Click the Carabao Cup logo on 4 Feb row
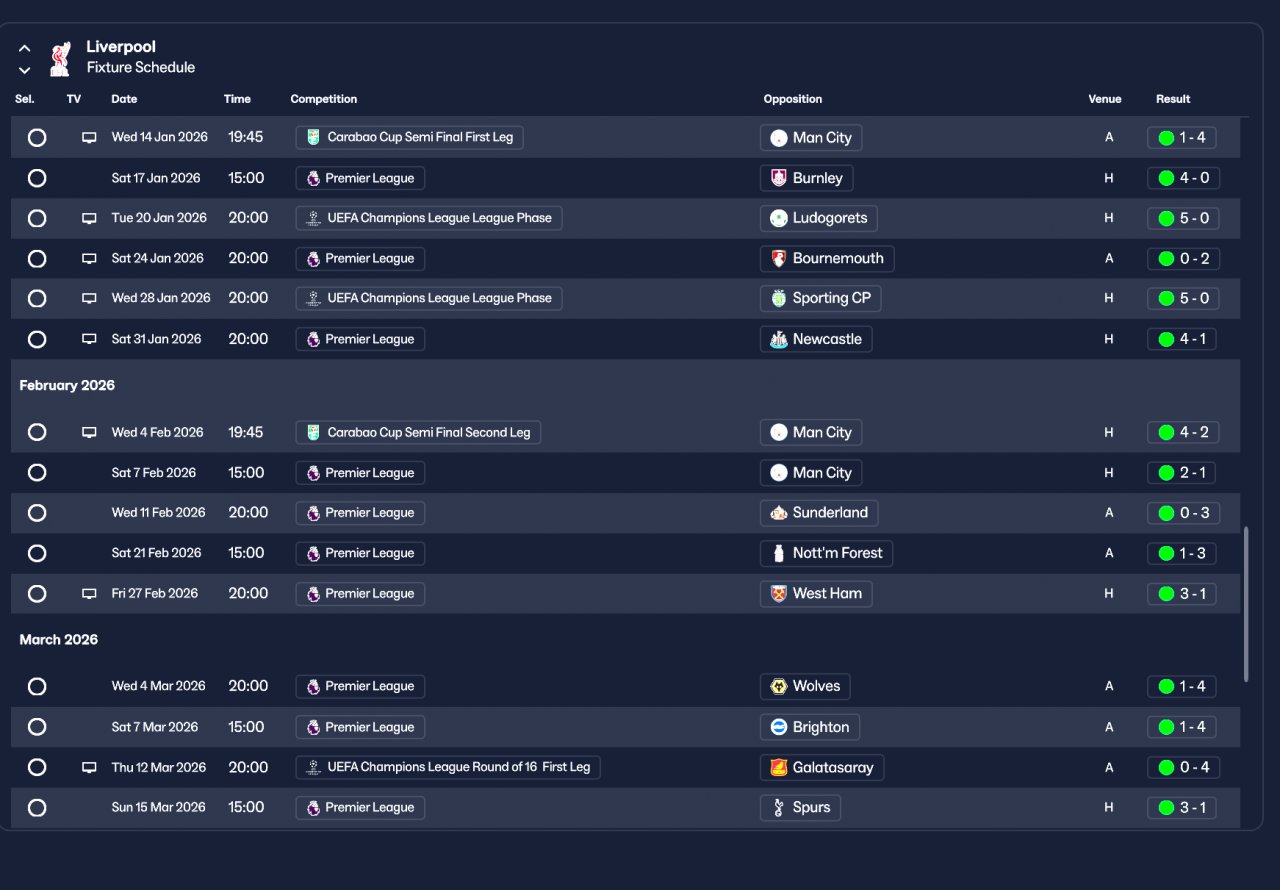1280x890 pixels. 314,432
